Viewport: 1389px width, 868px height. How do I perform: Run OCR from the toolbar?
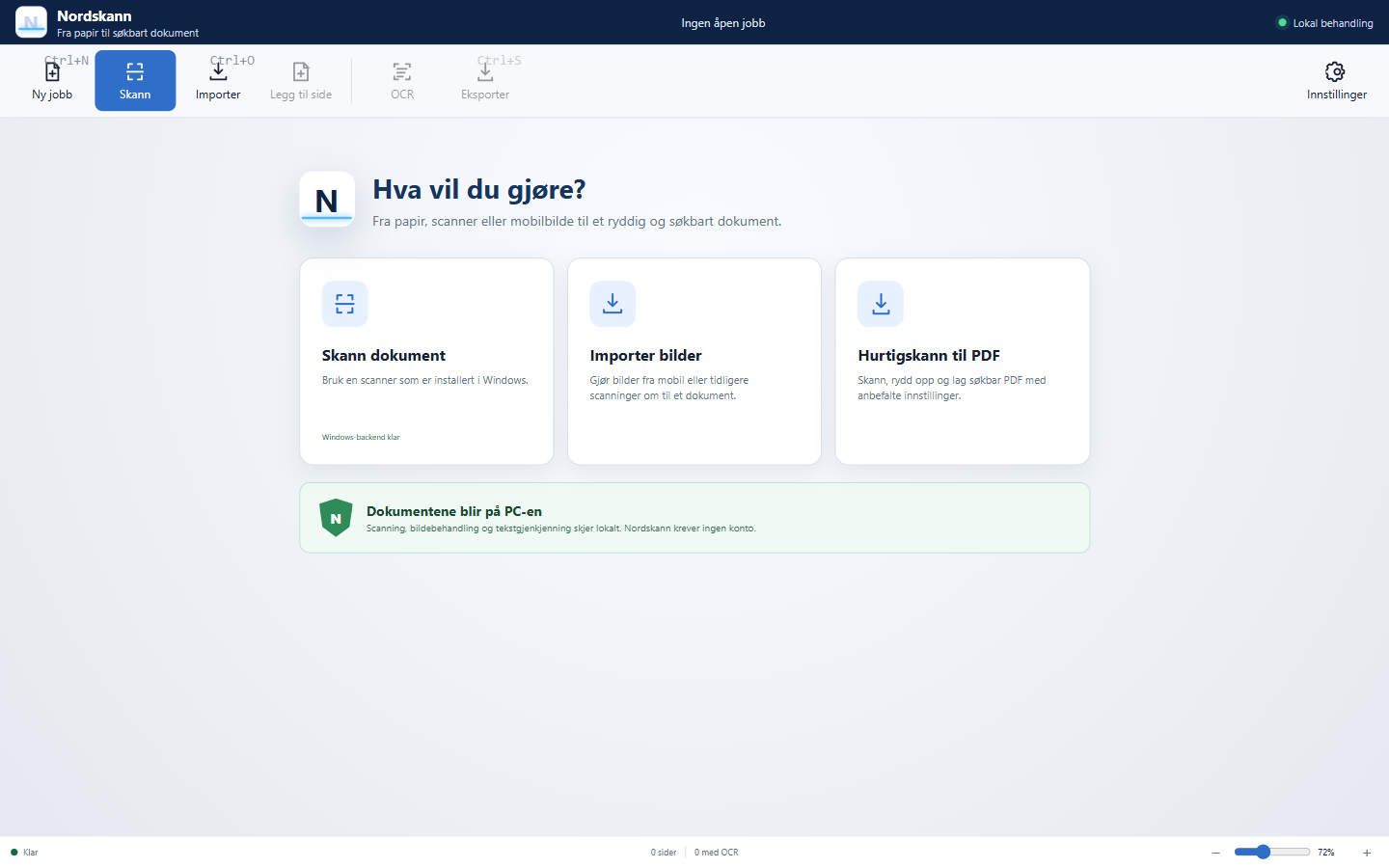[402, 80]
